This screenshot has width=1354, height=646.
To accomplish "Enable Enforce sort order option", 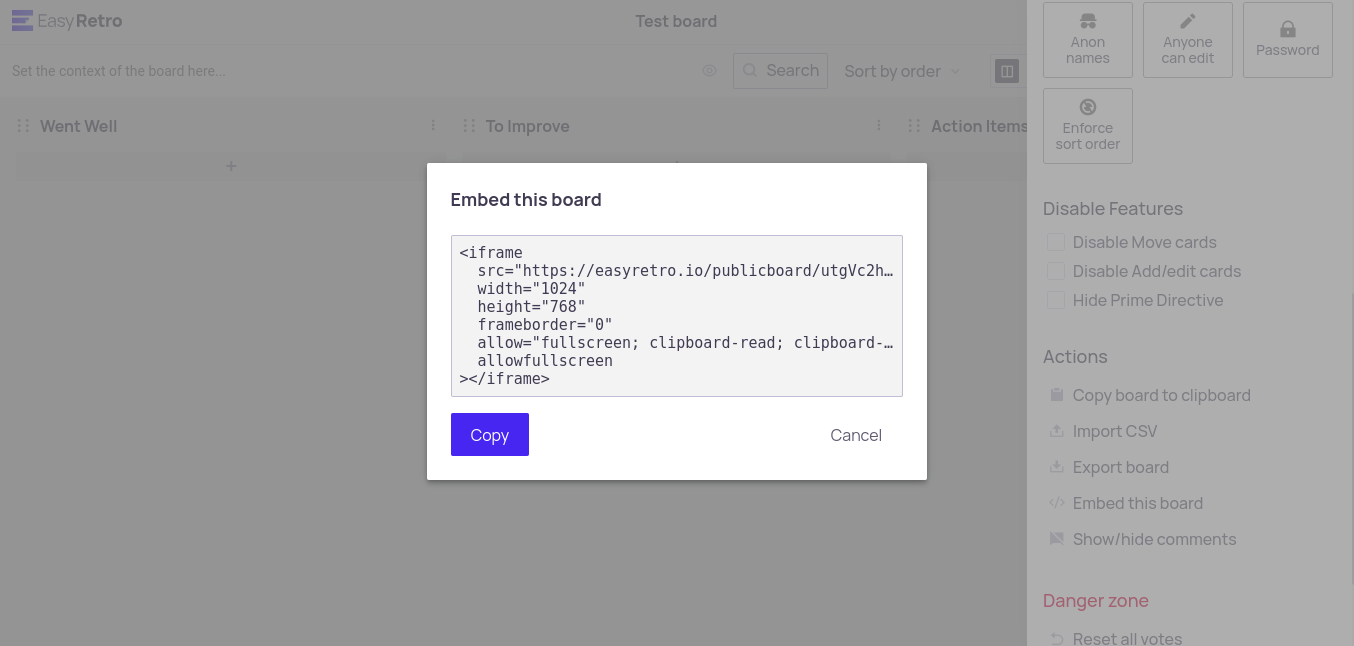I will click(x=1087, y=126).
